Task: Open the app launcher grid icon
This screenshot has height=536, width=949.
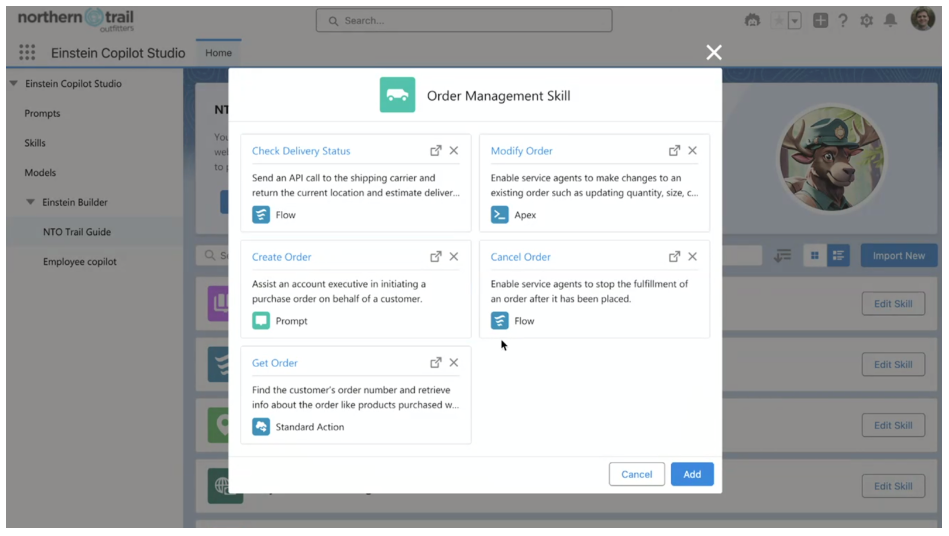Action: click(27, 53)
